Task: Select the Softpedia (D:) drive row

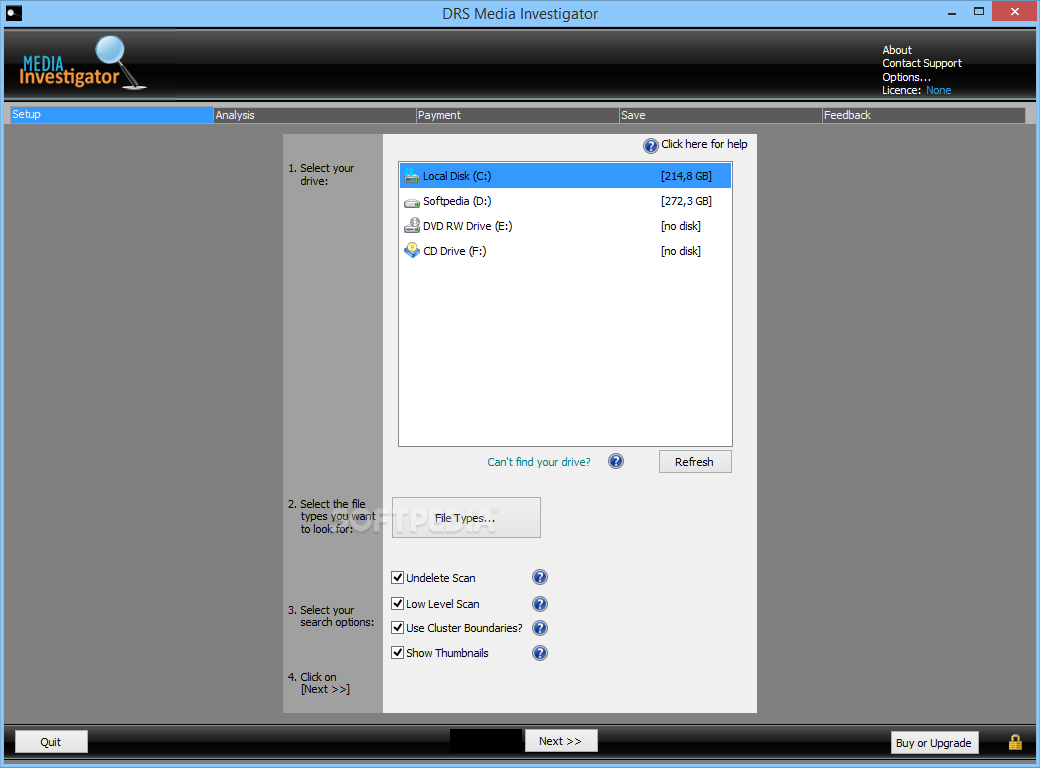Action: pos(565,201)
